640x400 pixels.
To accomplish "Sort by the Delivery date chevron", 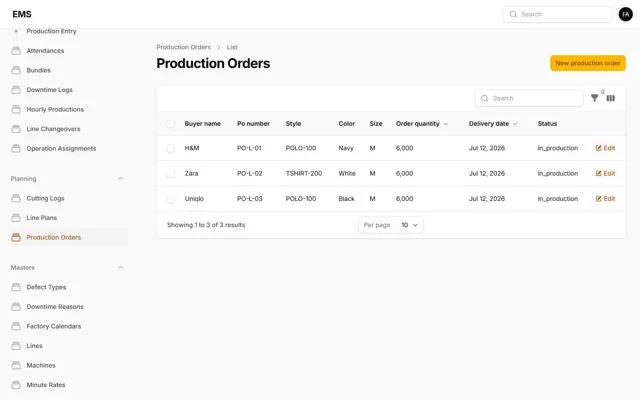I will coord(515,124).
